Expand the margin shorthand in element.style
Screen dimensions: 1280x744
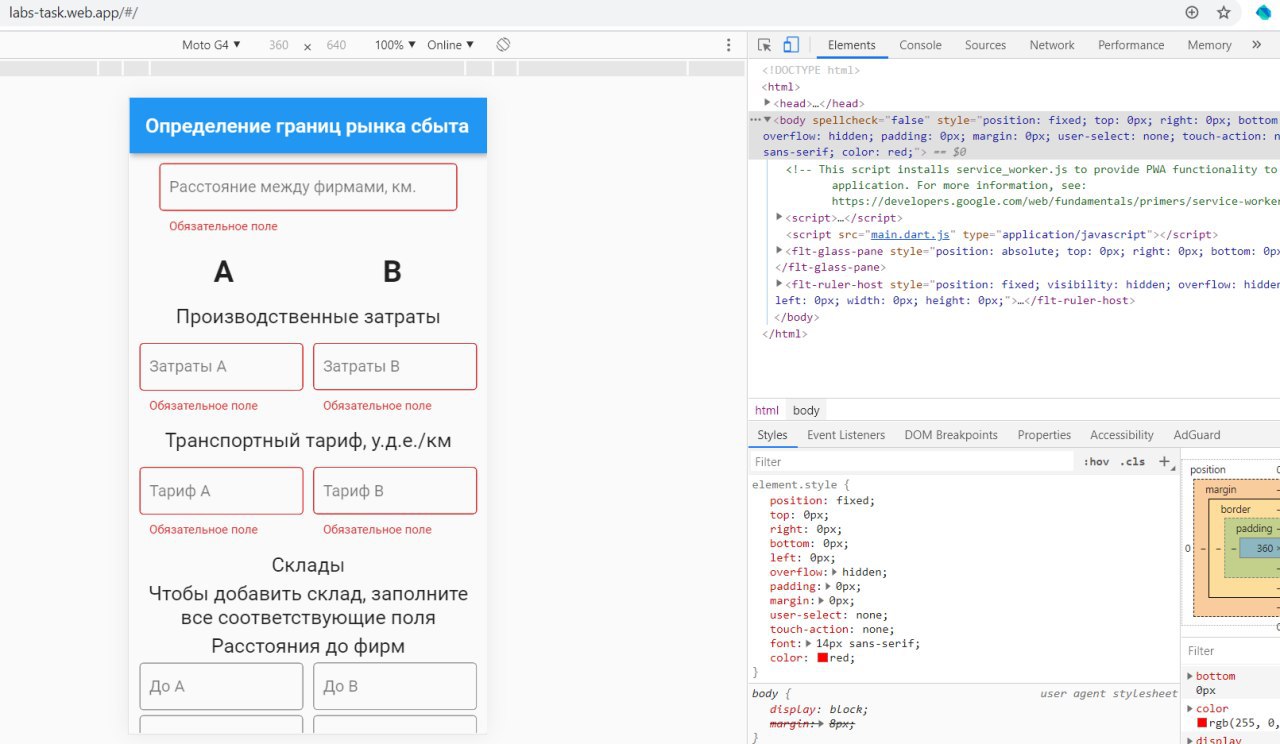coord(822,601)
